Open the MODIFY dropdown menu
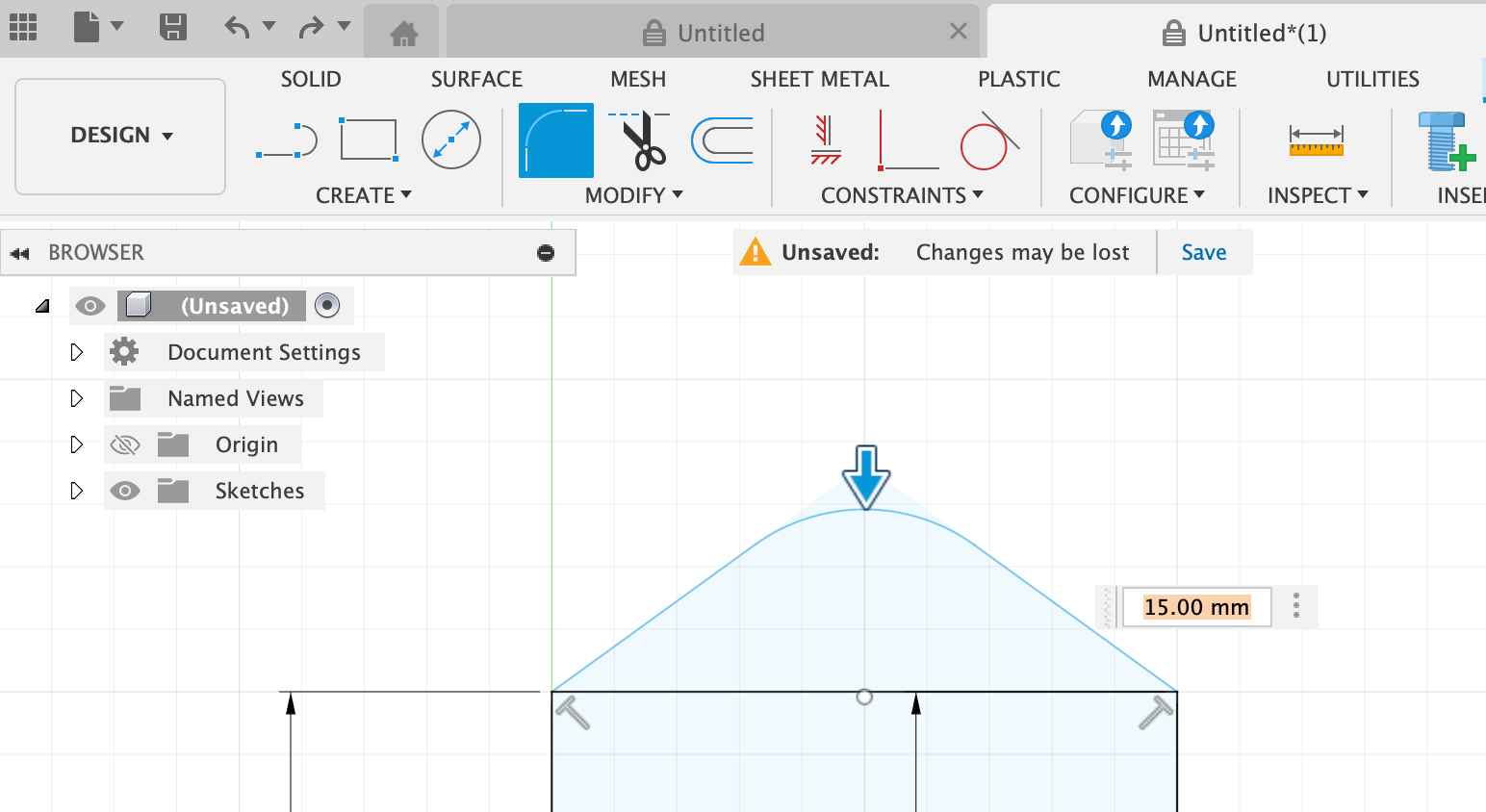 pos(633,195)
